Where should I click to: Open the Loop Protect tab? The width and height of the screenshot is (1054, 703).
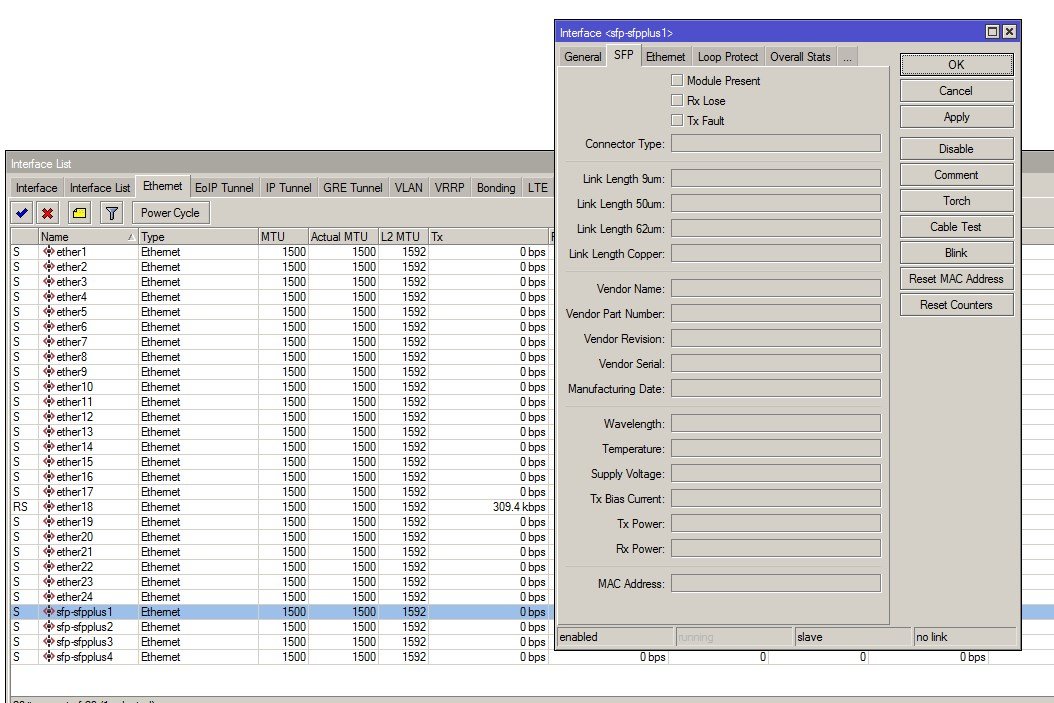pos(728,57)
